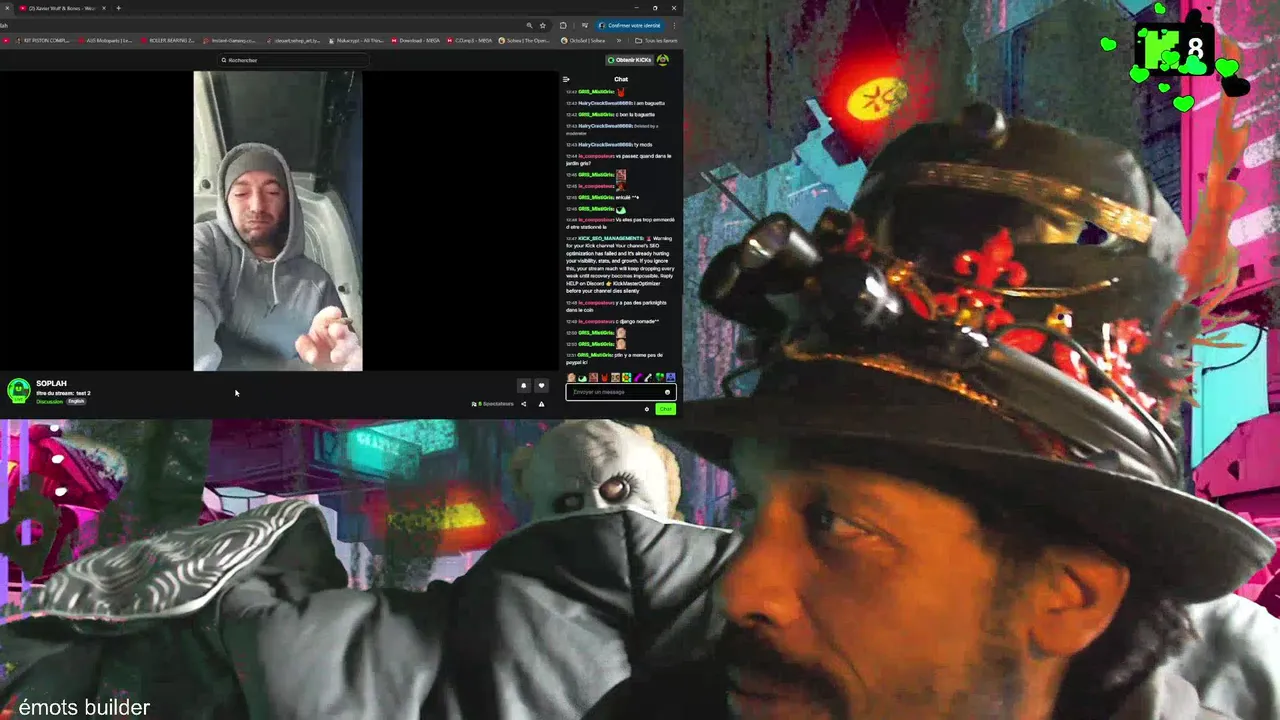The image size is (1280, 720).
Task: Follow the channel with the heart button
Action: click(541, 385)
